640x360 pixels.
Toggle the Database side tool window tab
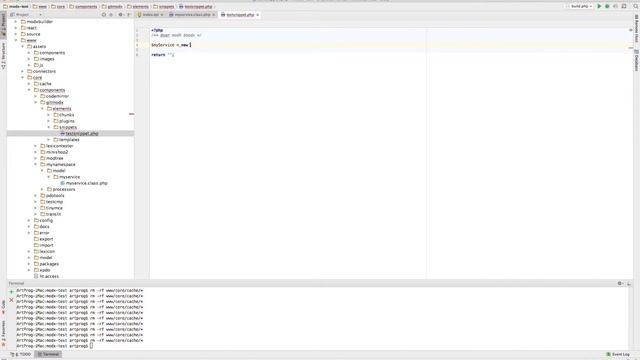[636, 60]
